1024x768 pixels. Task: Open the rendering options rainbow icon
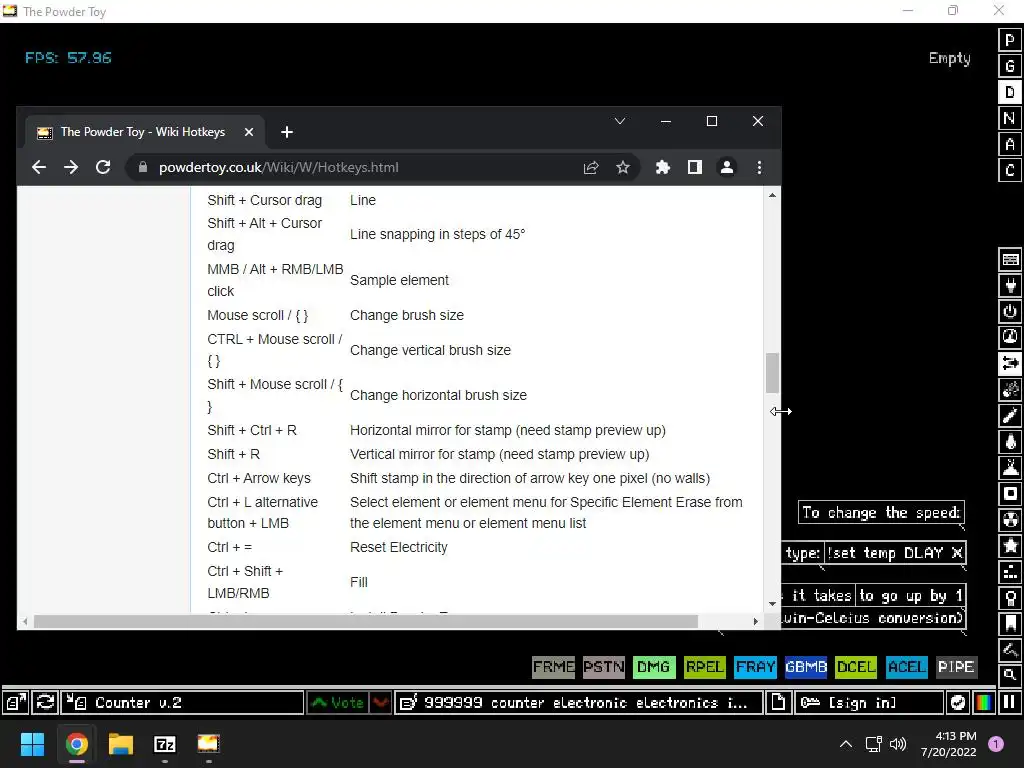point(984,703)
